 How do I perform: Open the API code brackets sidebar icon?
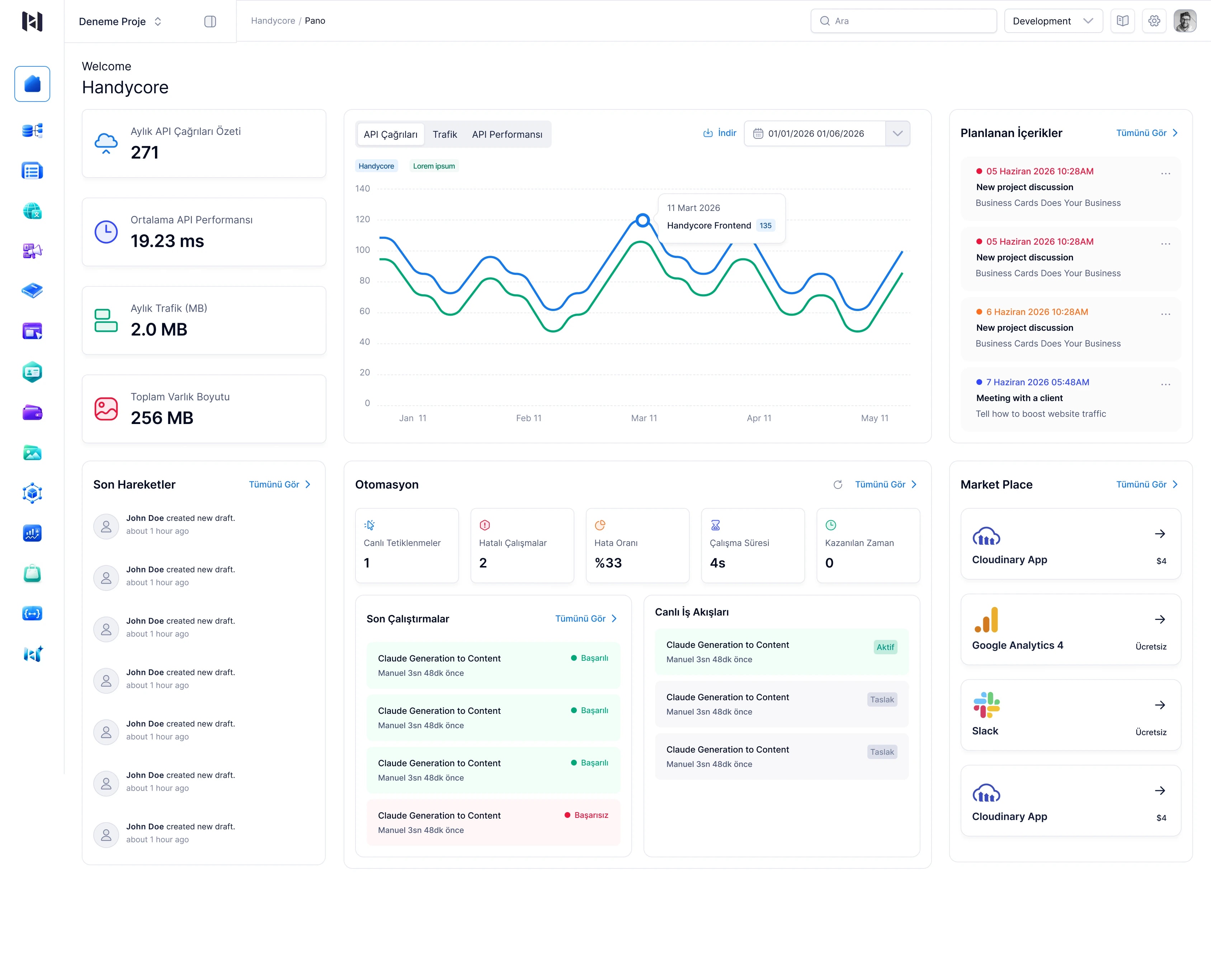(x=32, y=614)
